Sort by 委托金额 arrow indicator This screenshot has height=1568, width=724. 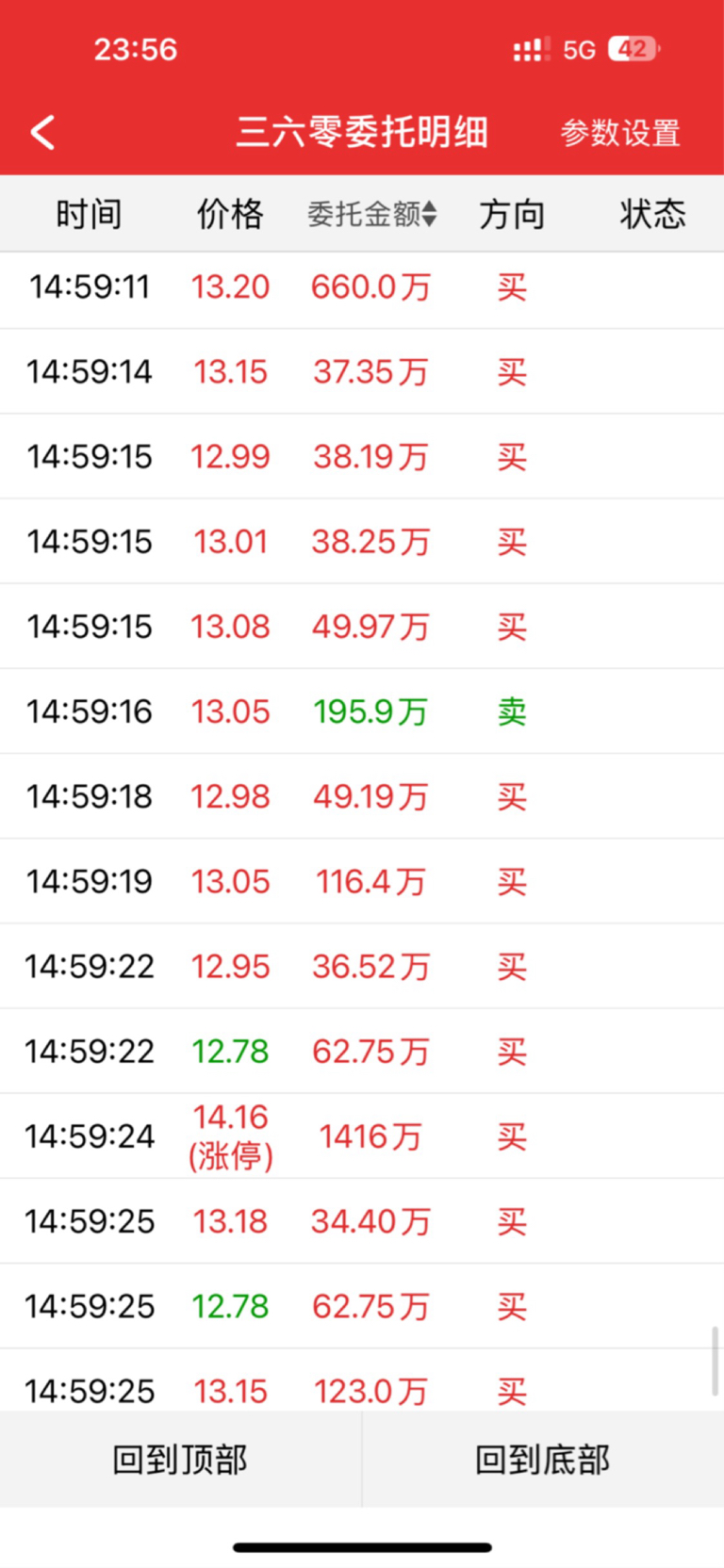429,214
